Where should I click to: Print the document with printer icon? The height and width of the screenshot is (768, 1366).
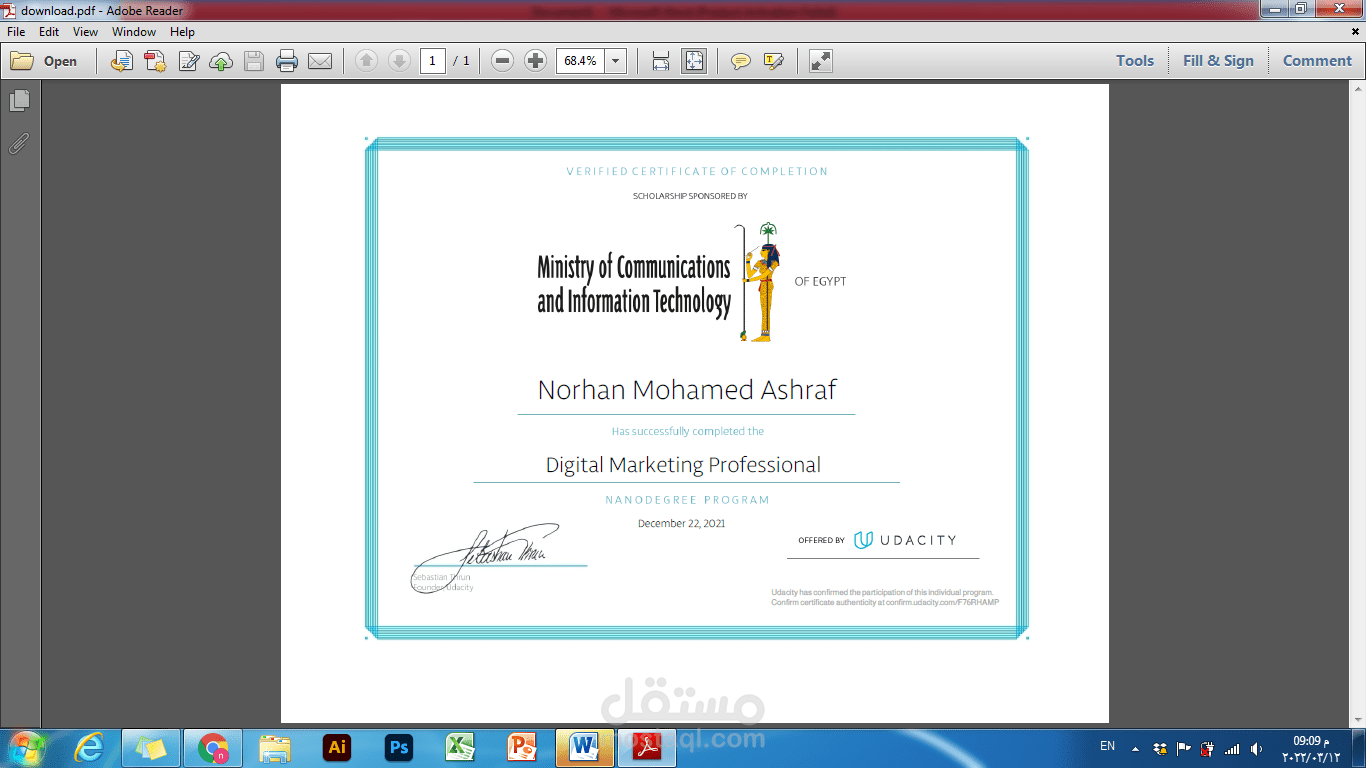[x=287, y=61]
